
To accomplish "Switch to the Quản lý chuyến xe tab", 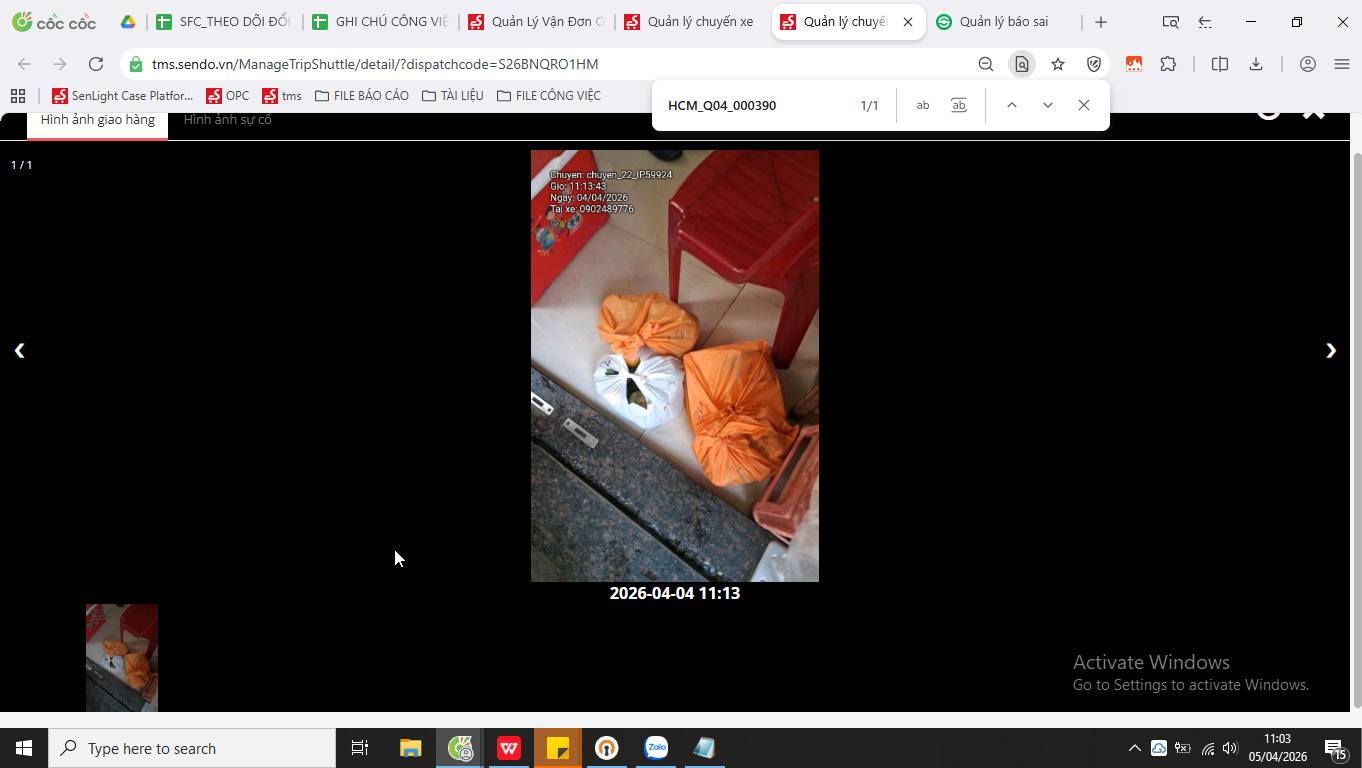I will tap(691, 22).
